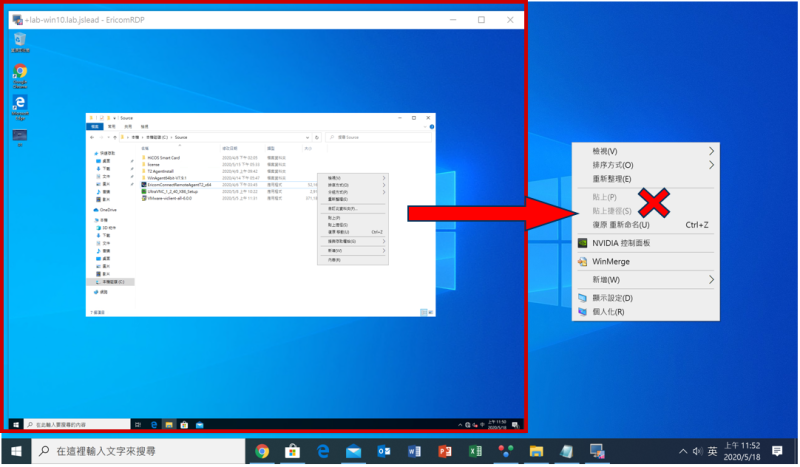The width and height of the screenshot is (800, 467).
Task: Open the Mail app taskbar icon
Action: coord(354,452)
